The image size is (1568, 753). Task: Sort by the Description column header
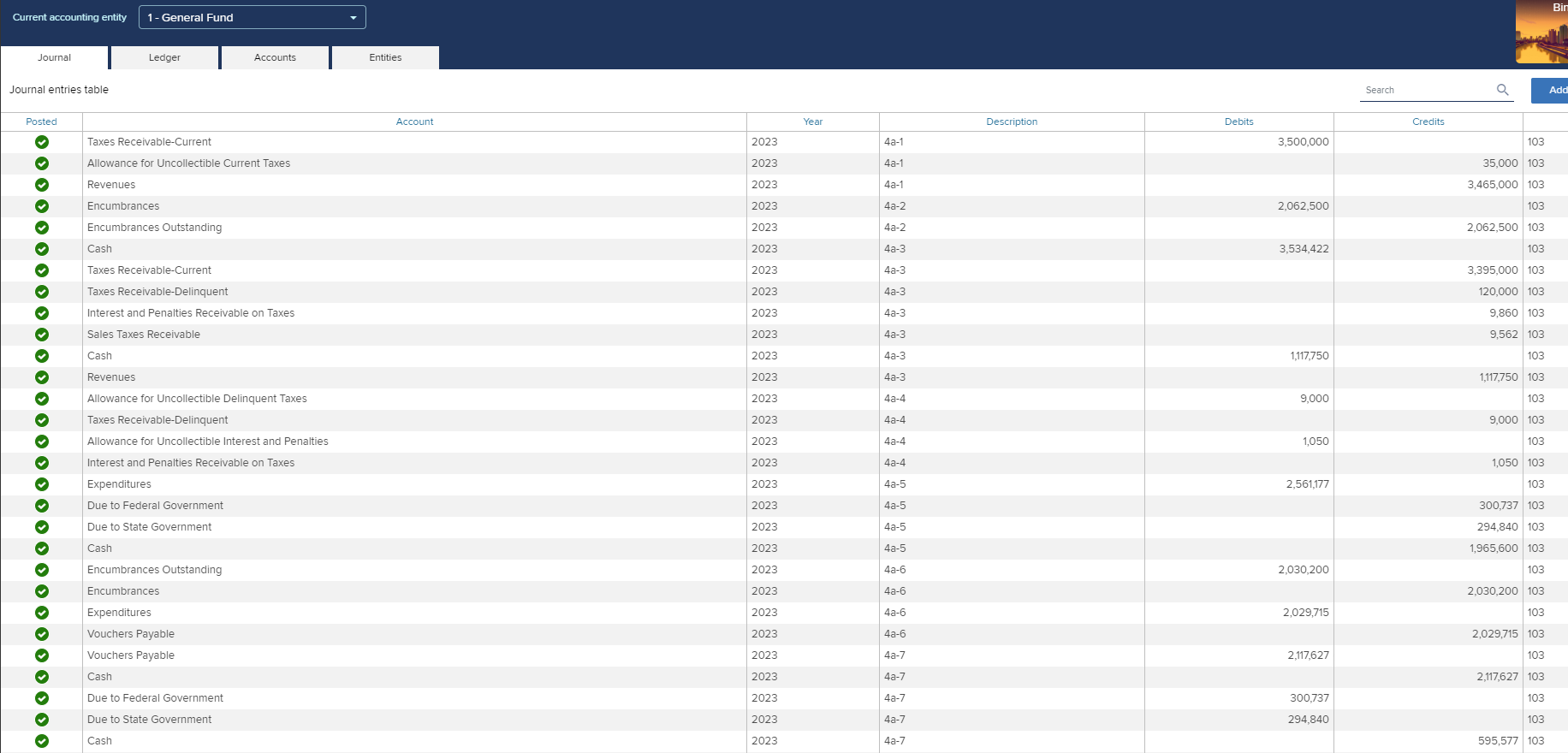click(x=1012, y=122)
